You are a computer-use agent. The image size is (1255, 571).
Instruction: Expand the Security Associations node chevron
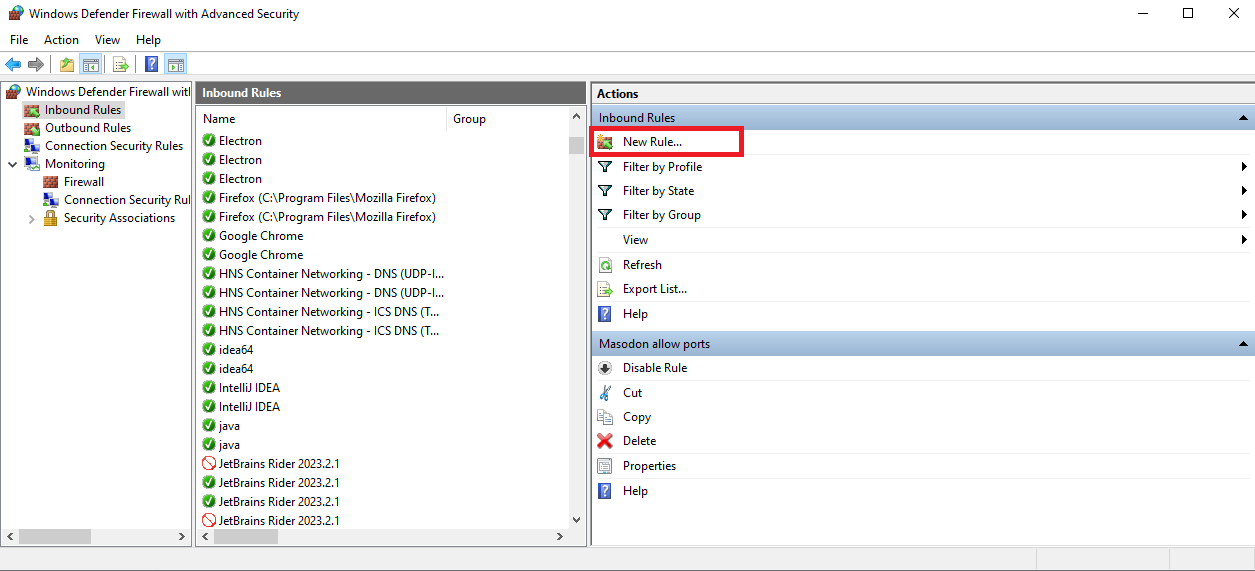[x=32, y=218]
